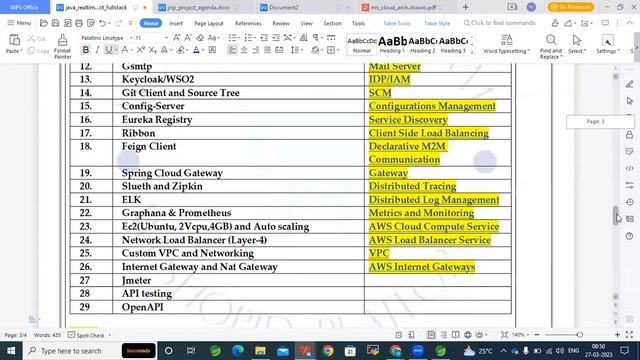
Task: Toggle Italic formatting
Action: point(97,50)
